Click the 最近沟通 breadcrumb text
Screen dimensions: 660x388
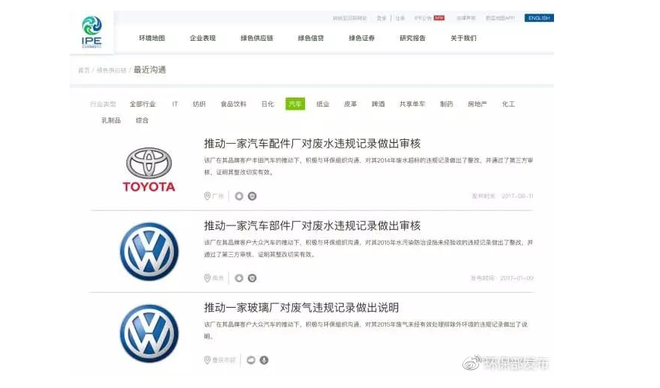click(150, 70)
